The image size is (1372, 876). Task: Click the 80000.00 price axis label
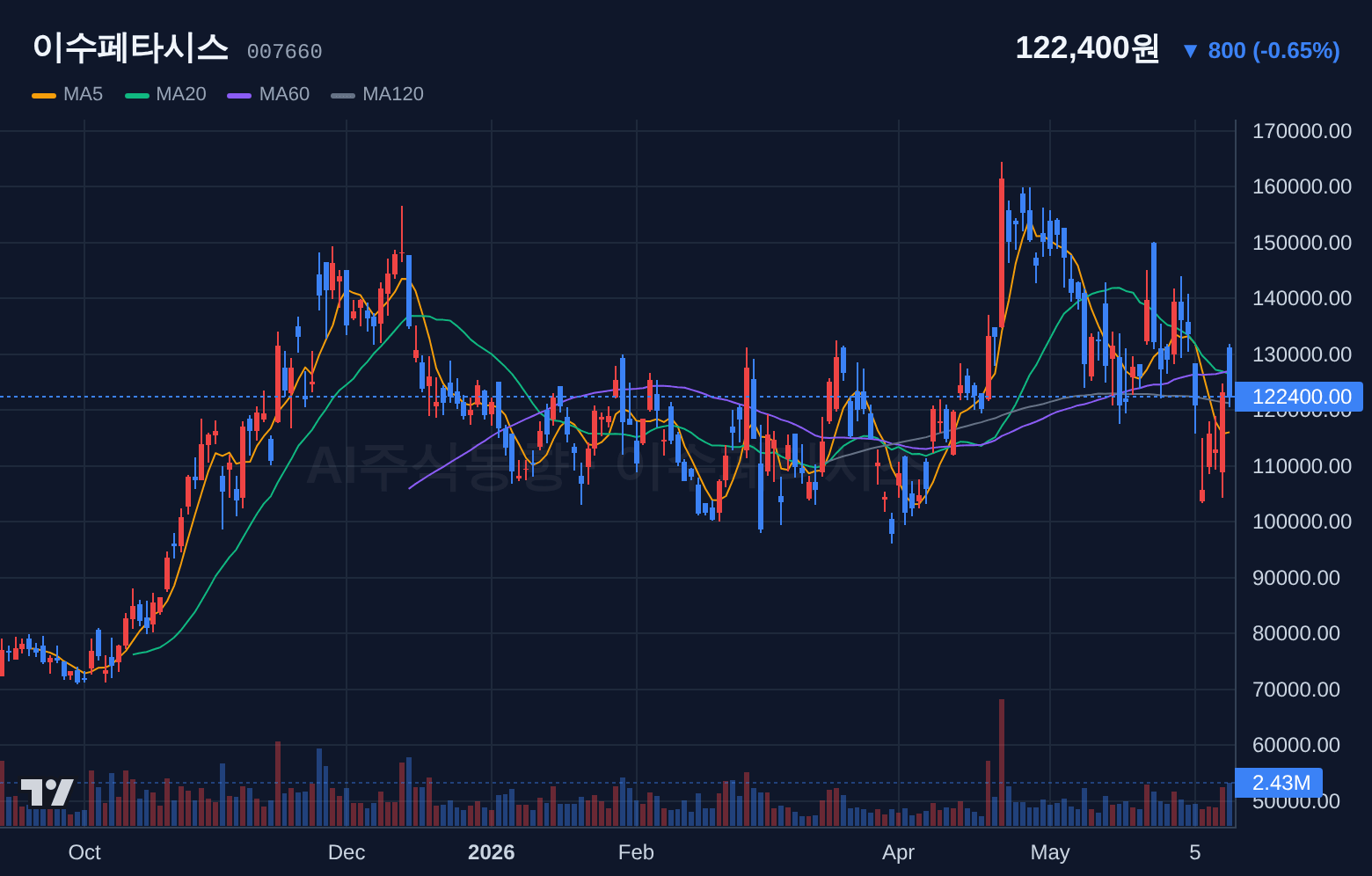(x=1296, y=633)
